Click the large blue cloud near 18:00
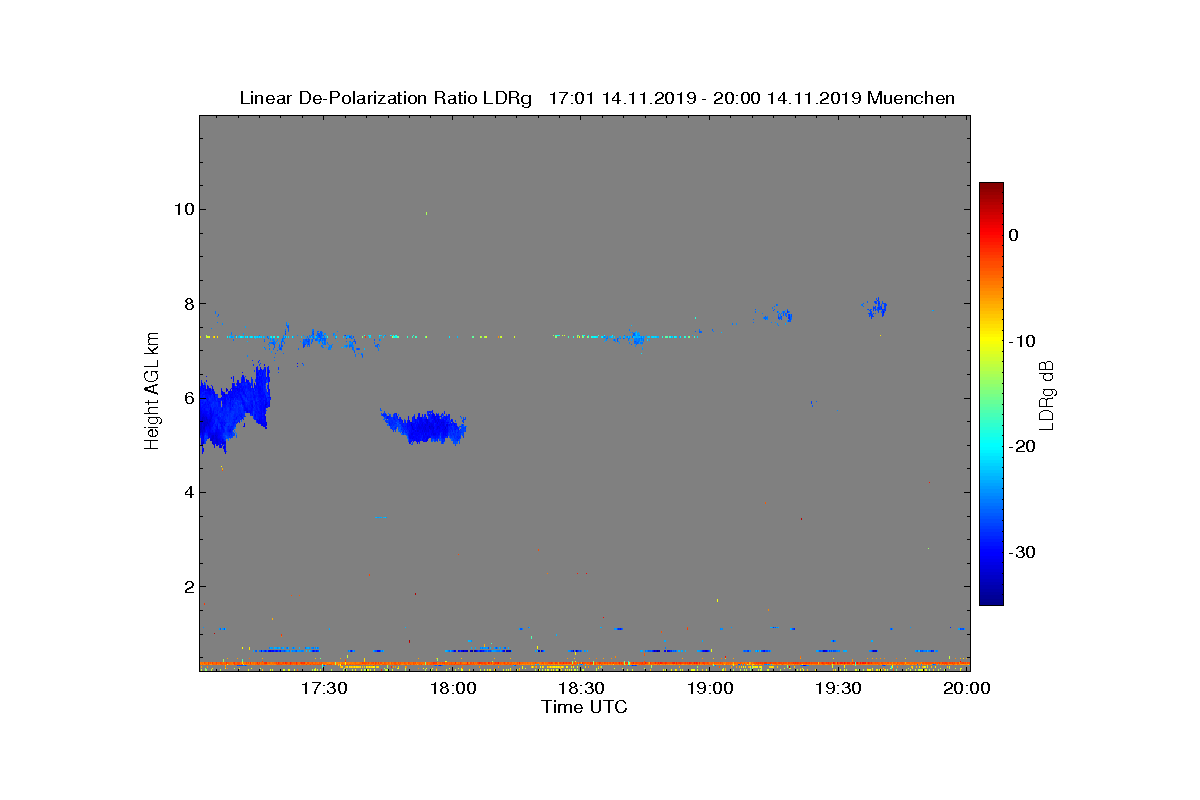1200x800 pixels. [425, 427]
